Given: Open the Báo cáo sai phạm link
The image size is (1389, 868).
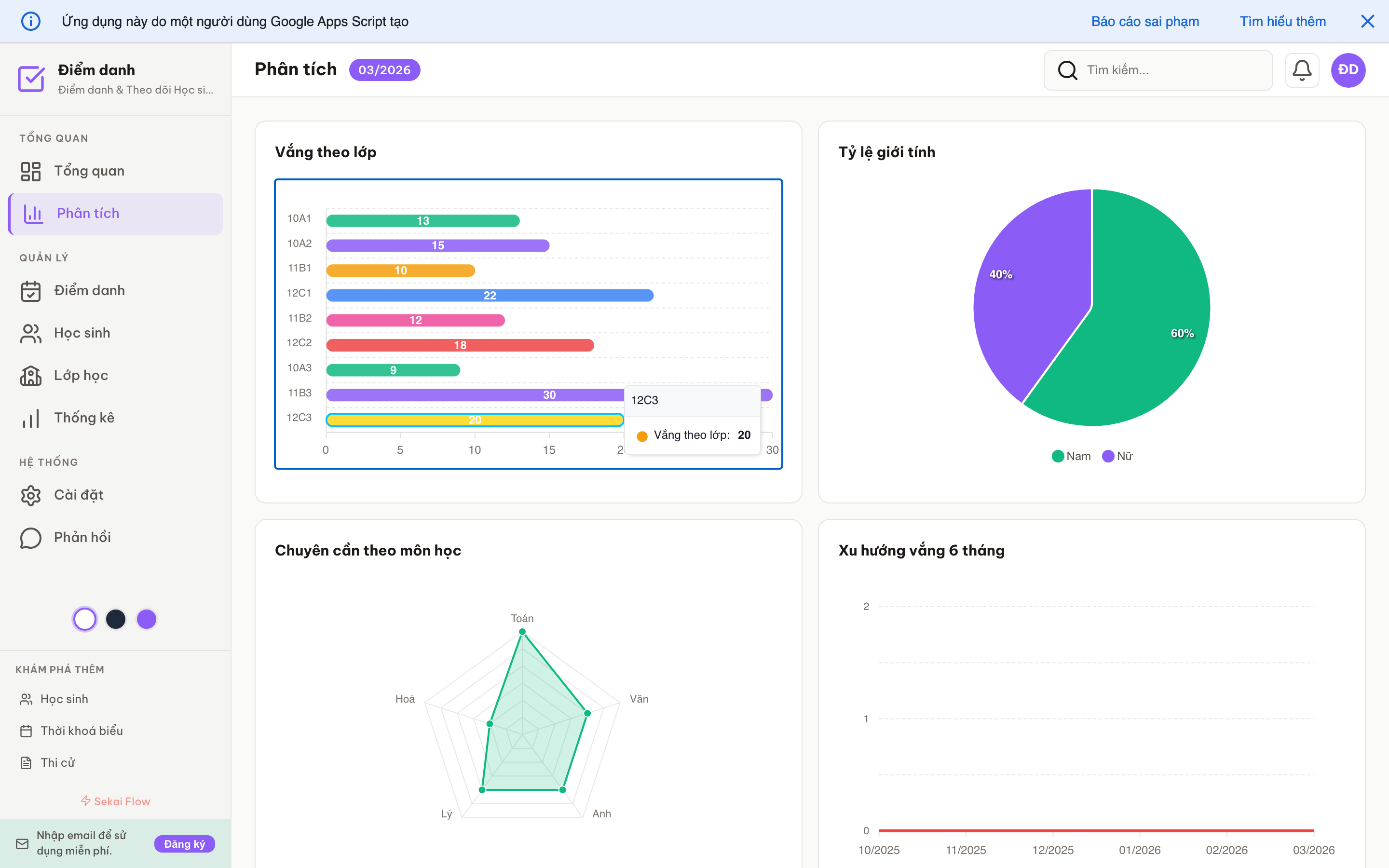Looking at the screenshot, I should click(x=1144, y=21).
